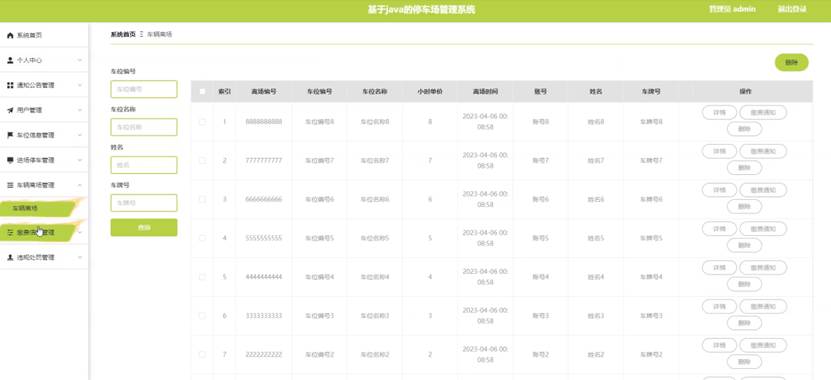The image size is (831, 380).
Task: Tick the select-all checkbox in the table header
Action: click(x=202, y=92)
